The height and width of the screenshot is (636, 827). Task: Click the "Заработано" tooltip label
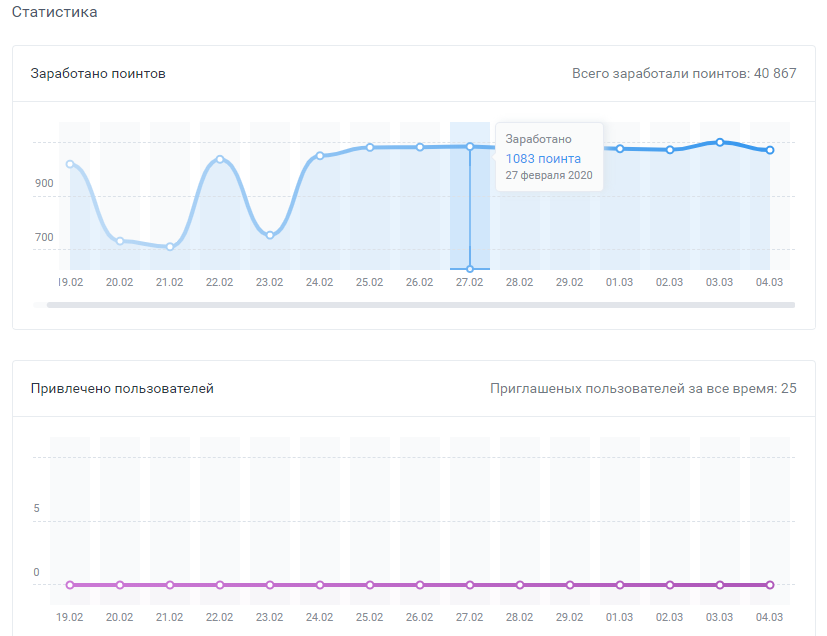pyautogui.click(x=538, y=139)
